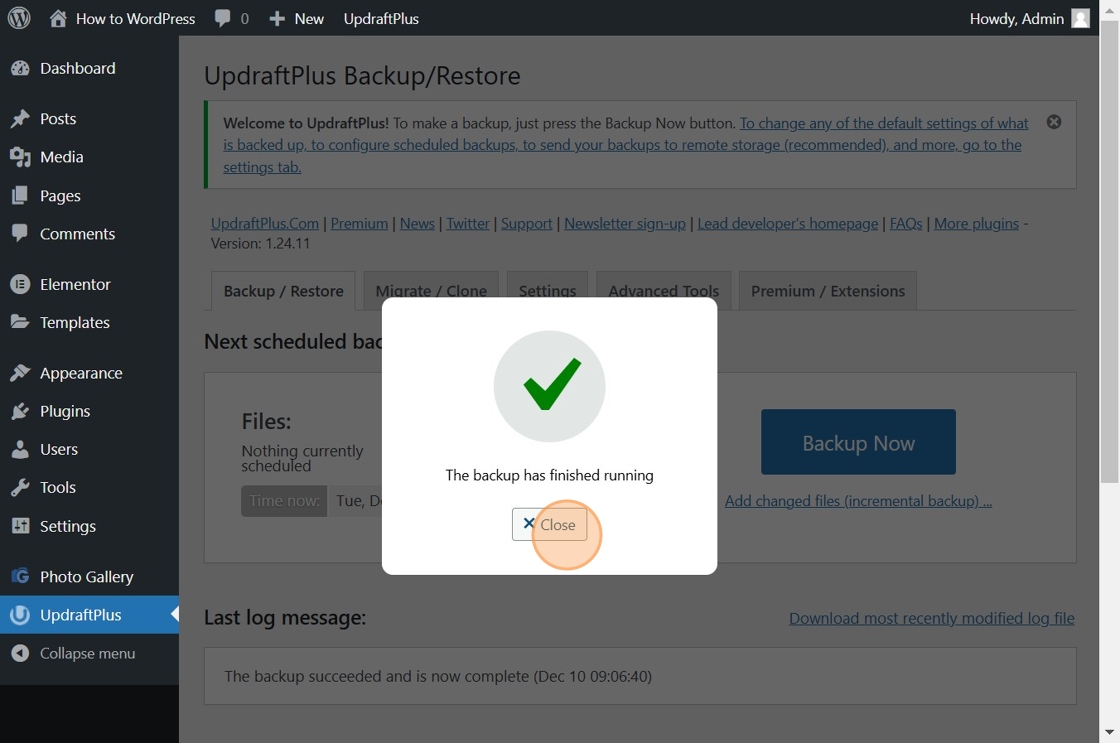Screen dimensions: 1120x743
Task: Open the Advanced Tools tab
Action: [664, 291]
